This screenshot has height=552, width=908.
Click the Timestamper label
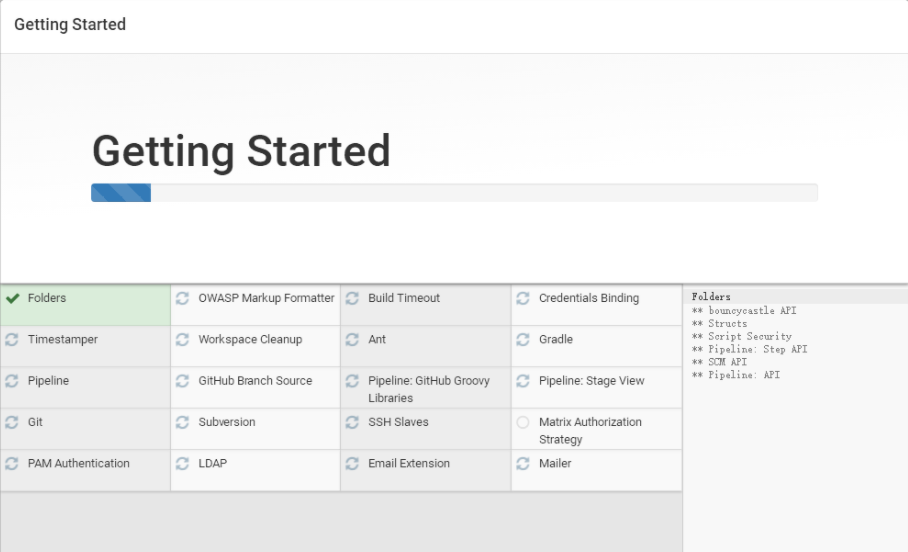(63, 339)
